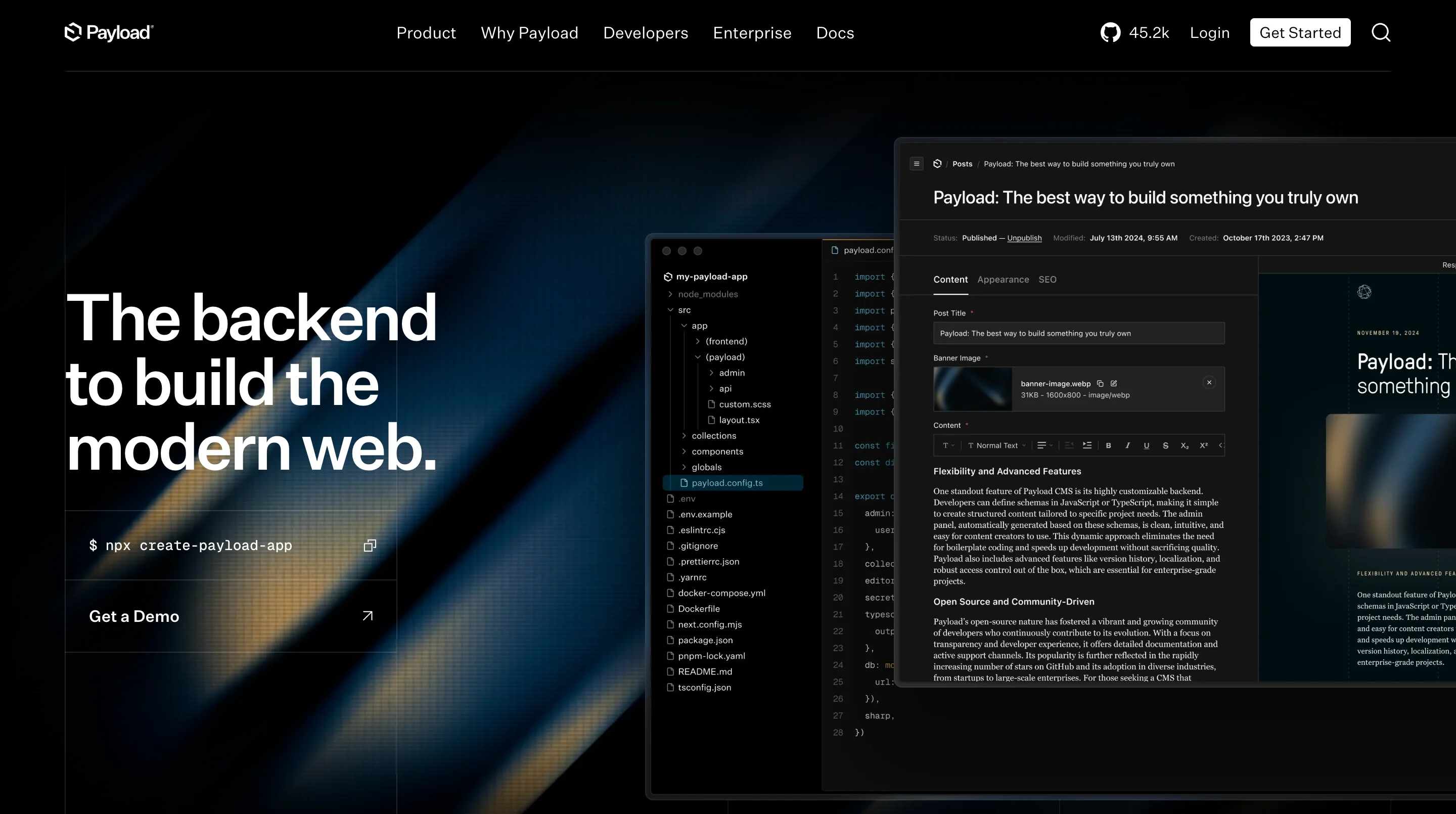Open the GitHub repository icon
The width and height of the screenshot is (1456, 814).
(x=1110, y=32)
